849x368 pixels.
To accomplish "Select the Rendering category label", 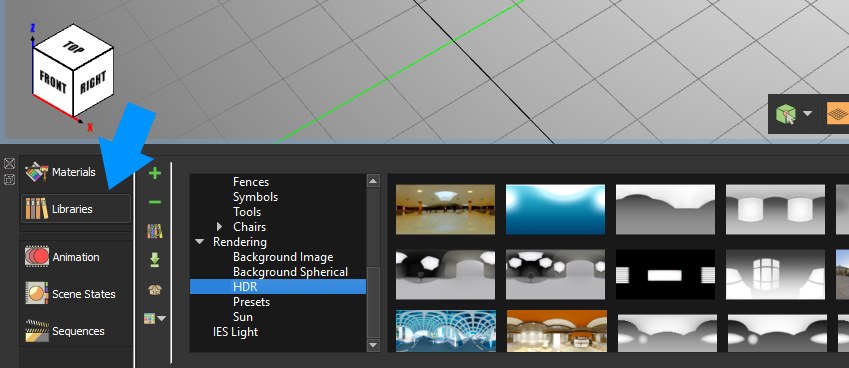I will coord(239,242).
